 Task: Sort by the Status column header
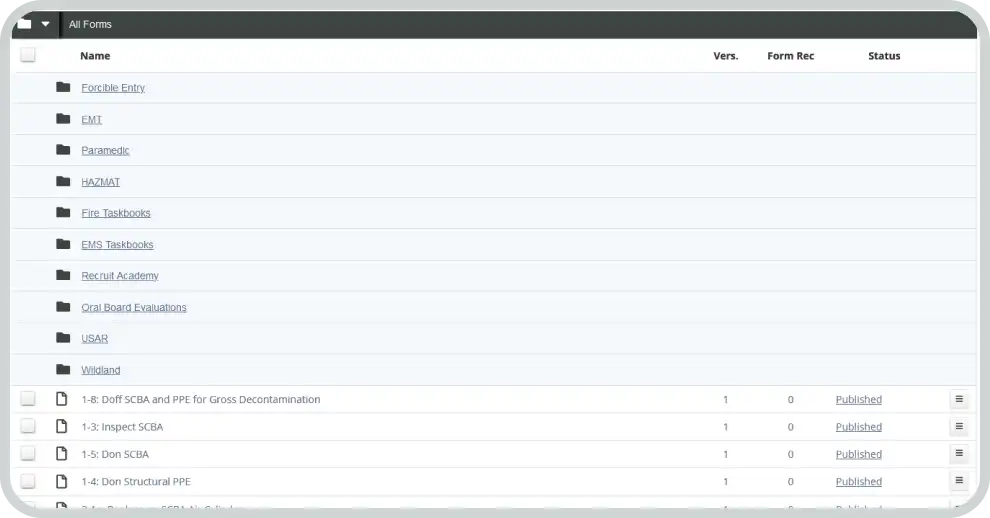[x=884, y=56]
